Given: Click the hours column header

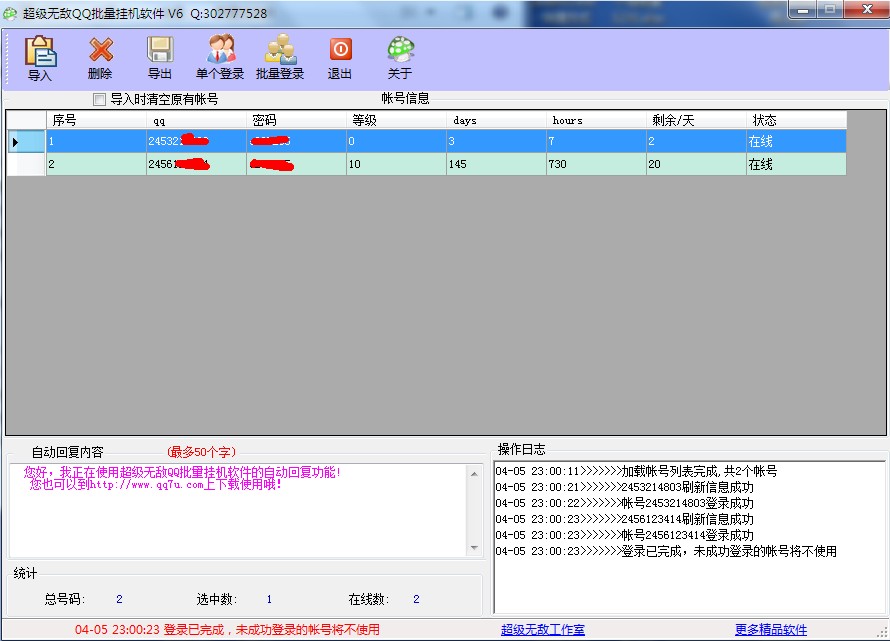Looking at the screenshot, I should pyautogui.click(x=595, y=120).
